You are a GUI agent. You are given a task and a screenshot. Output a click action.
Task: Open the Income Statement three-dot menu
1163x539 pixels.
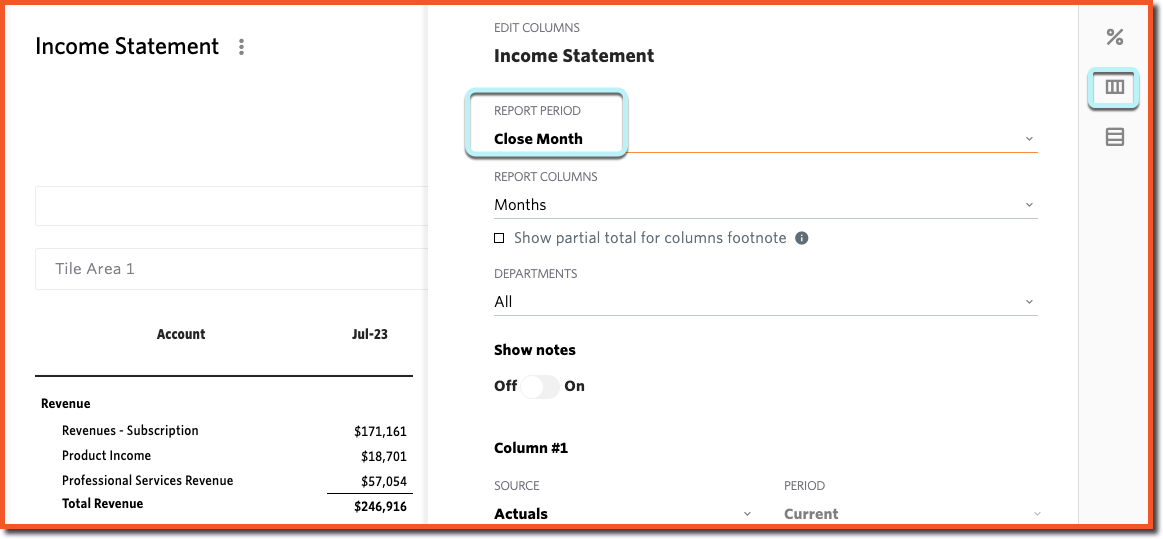coord(241,47)
